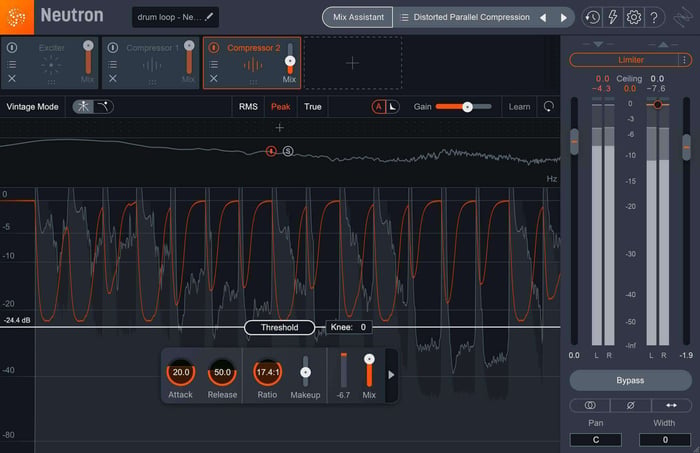
Task: Open Compressor 2 preset list icon
Action: coord(214,64)
